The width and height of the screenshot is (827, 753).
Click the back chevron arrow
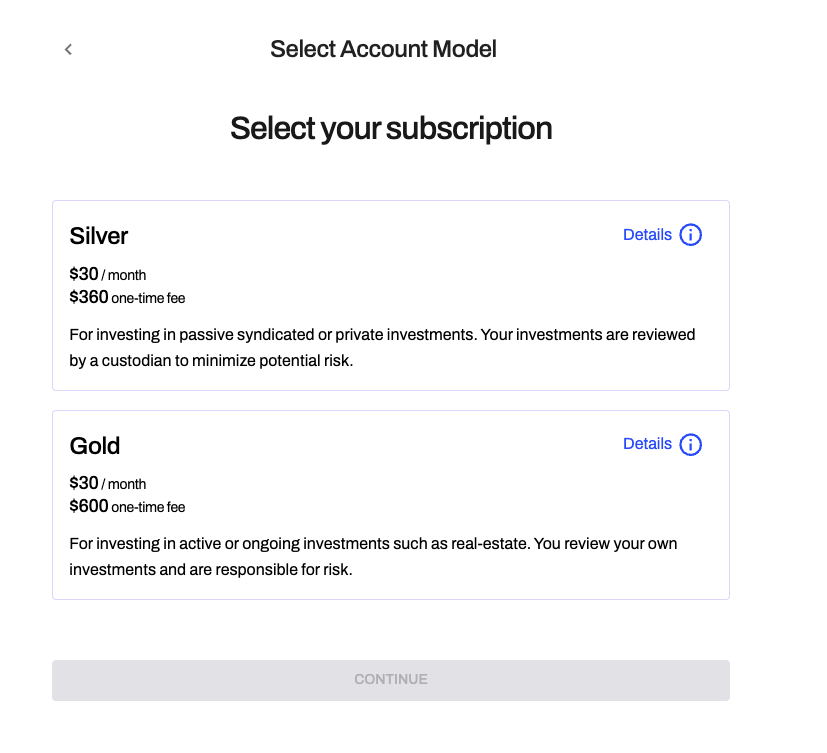[x=68, y=49]
